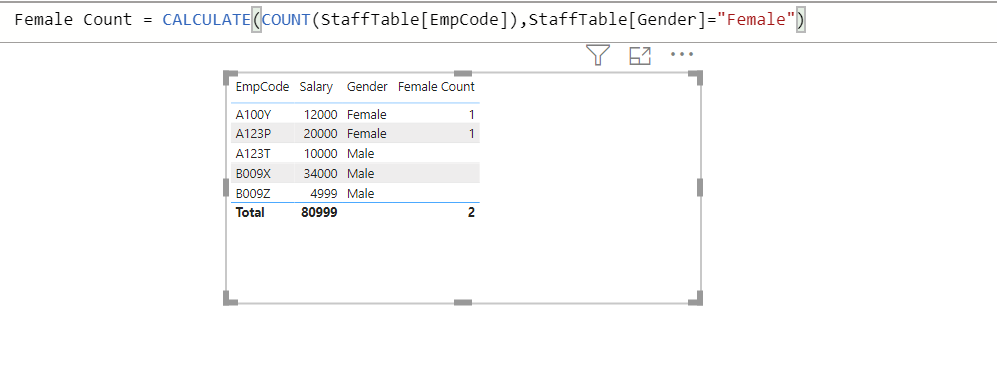Click the left-middle resize handle of the visual
Image resolution: width=997 pixels, height=367 pixels.
[x=226, y=188]
